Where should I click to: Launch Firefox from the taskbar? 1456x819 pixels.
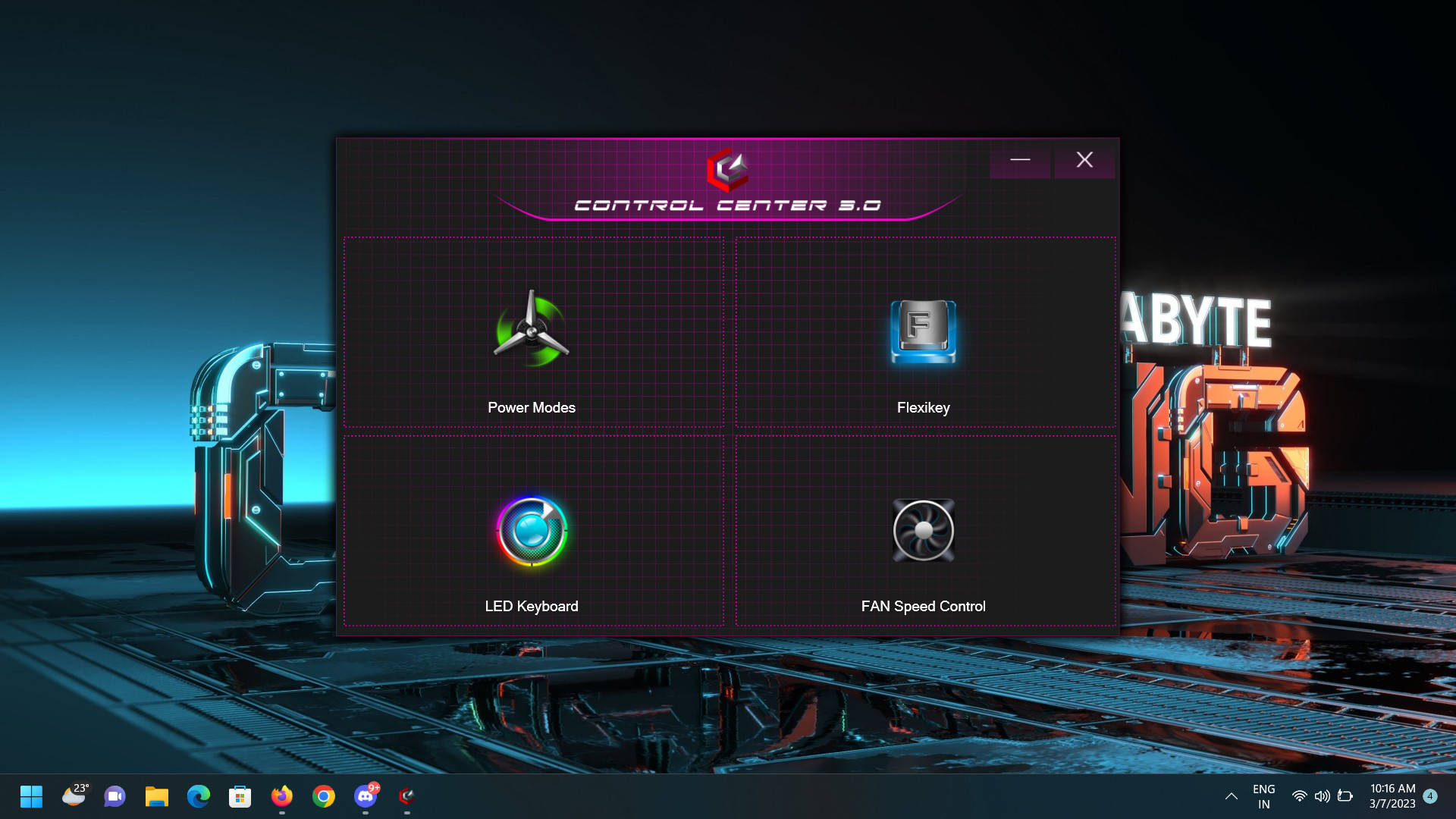click(281, 796)
